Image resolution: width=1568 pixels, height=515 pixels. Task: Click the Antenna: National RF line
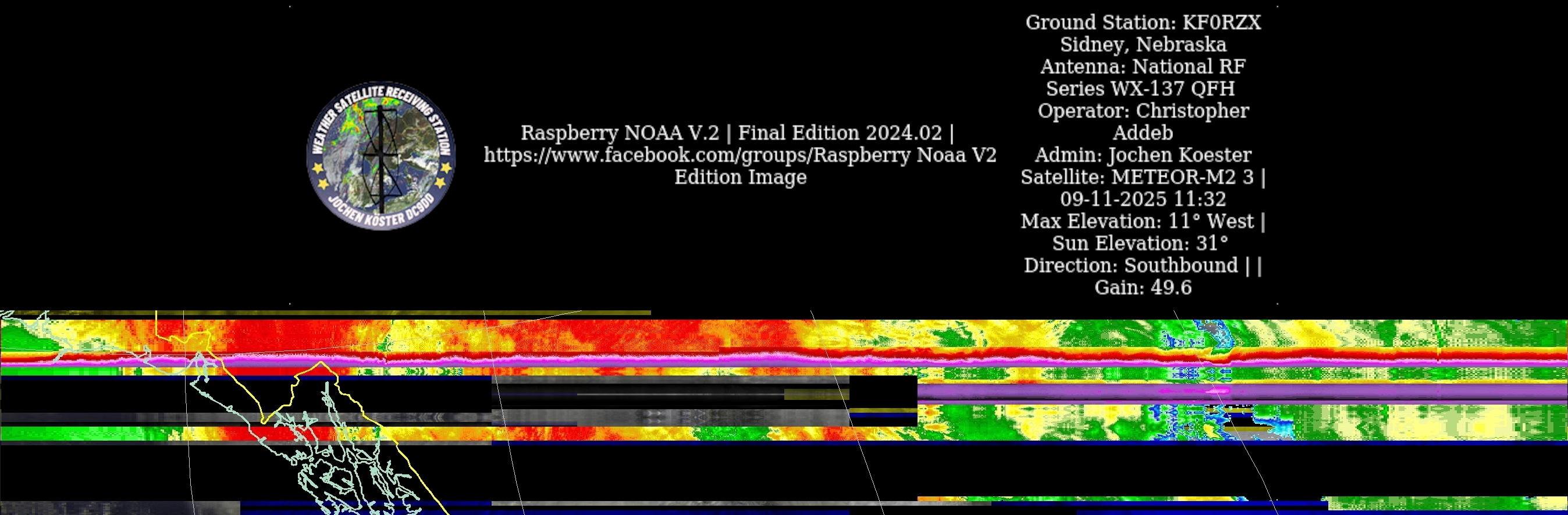(x=1143, y=66)
